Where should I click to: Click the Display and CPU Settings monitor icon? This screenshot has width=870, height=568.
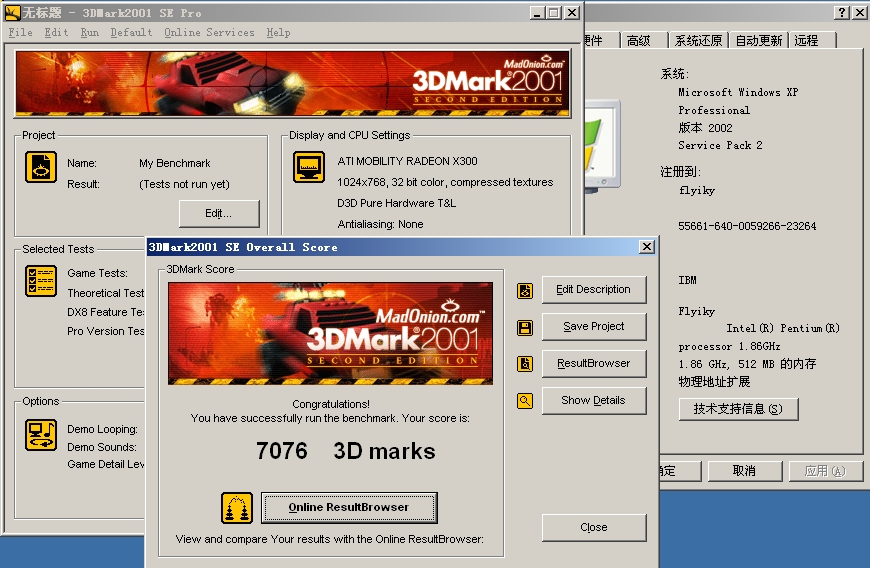click(308, 166)
